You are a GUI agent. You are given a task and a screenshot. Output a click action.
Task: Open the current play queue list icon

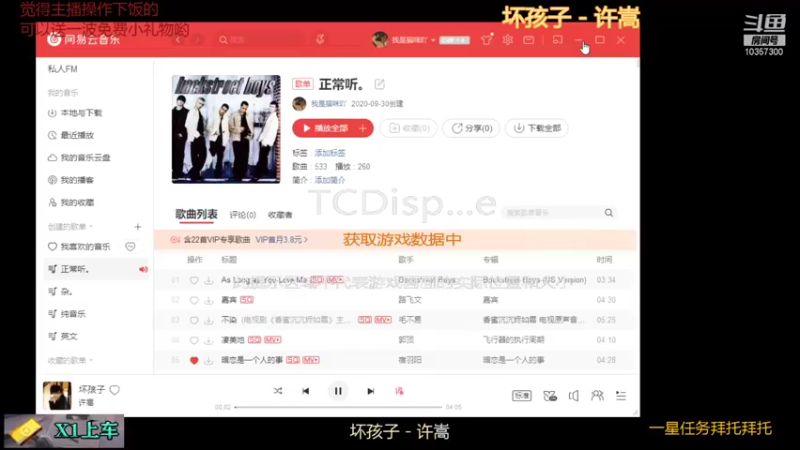pyautogui.click(x=621, y=395)
